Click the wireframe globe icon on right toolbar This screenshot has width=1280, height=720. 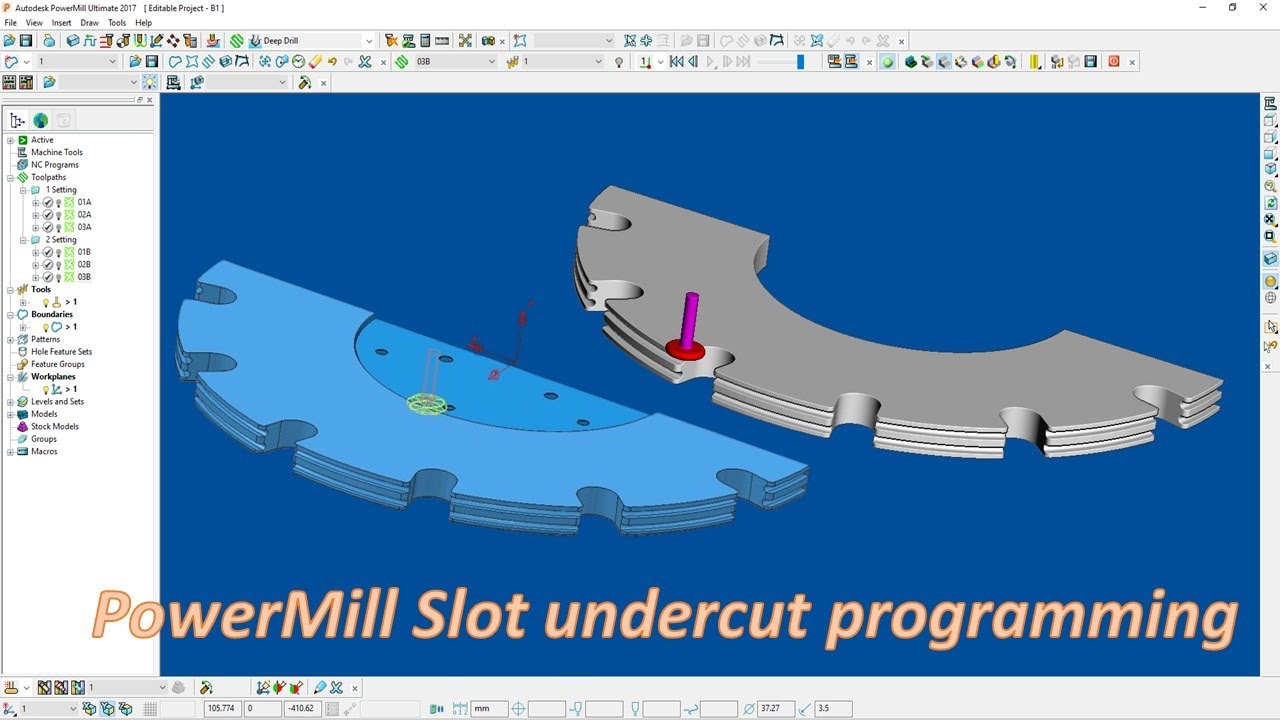tap(1270, 297)
